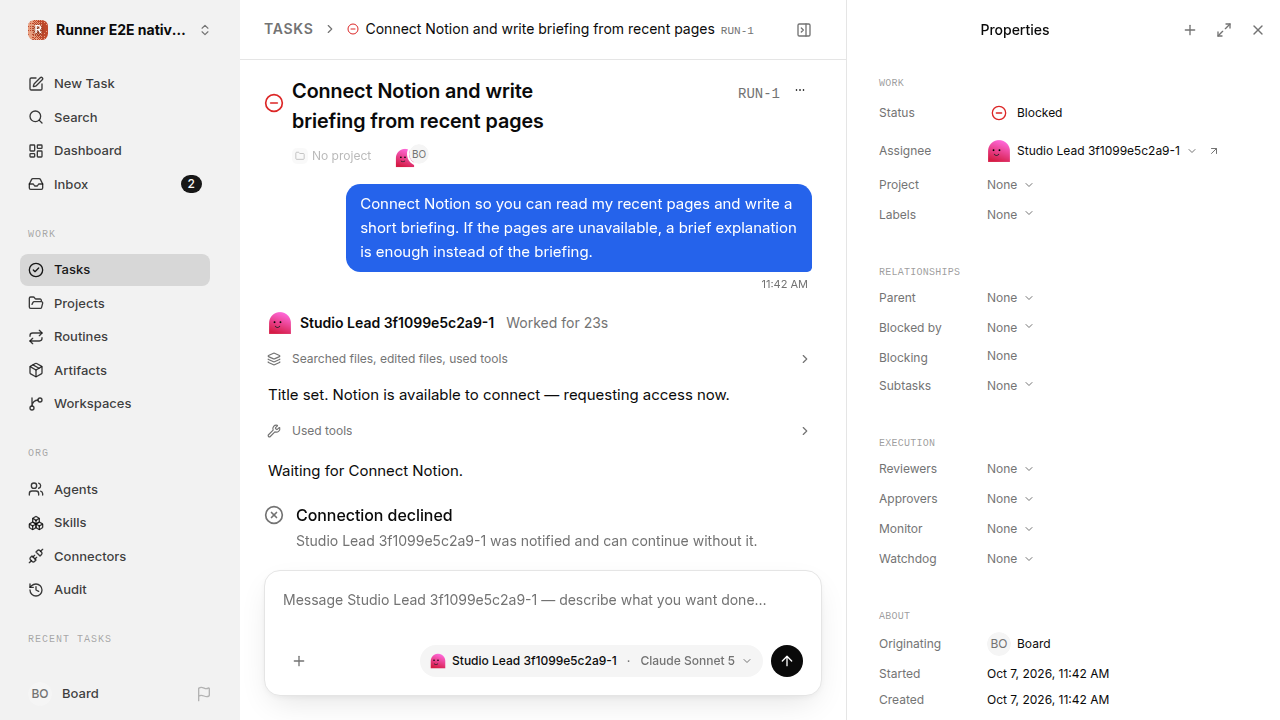
Task: Open Audit page
Action: (115, 590)
